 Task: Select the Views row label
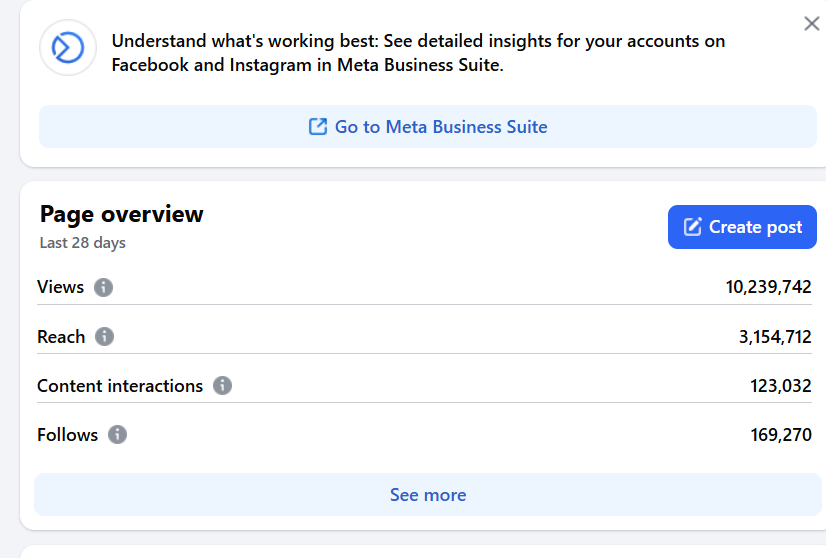[x=60, y=287]
